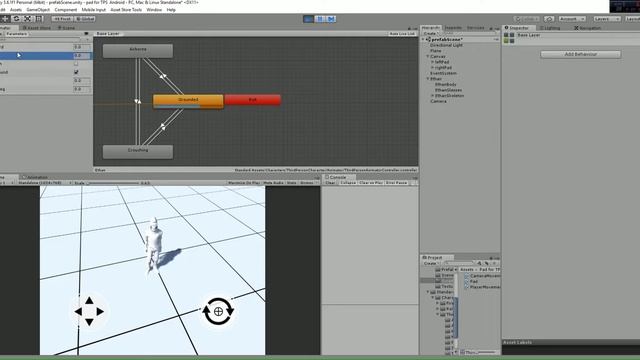Select the Camera object in Hierarchy
Image resolution: width=640 pixels, height=360 pixels.
(438, 101)
